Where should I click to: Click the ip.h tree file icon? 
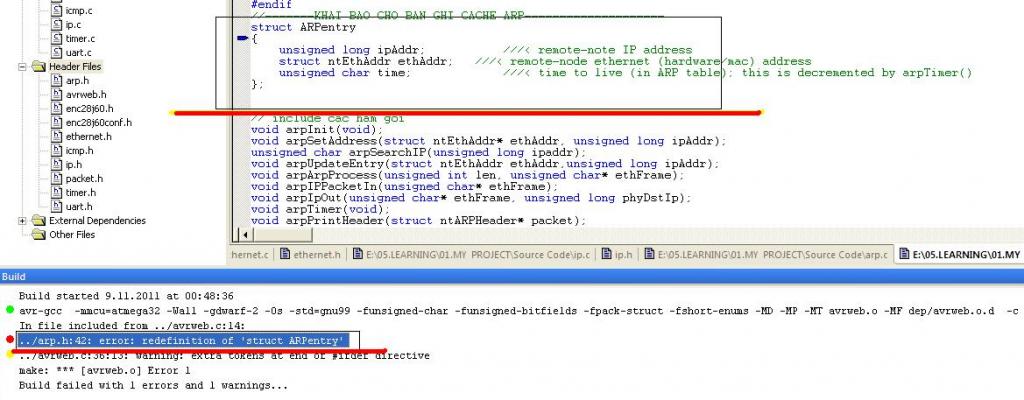tap(57, 165)
